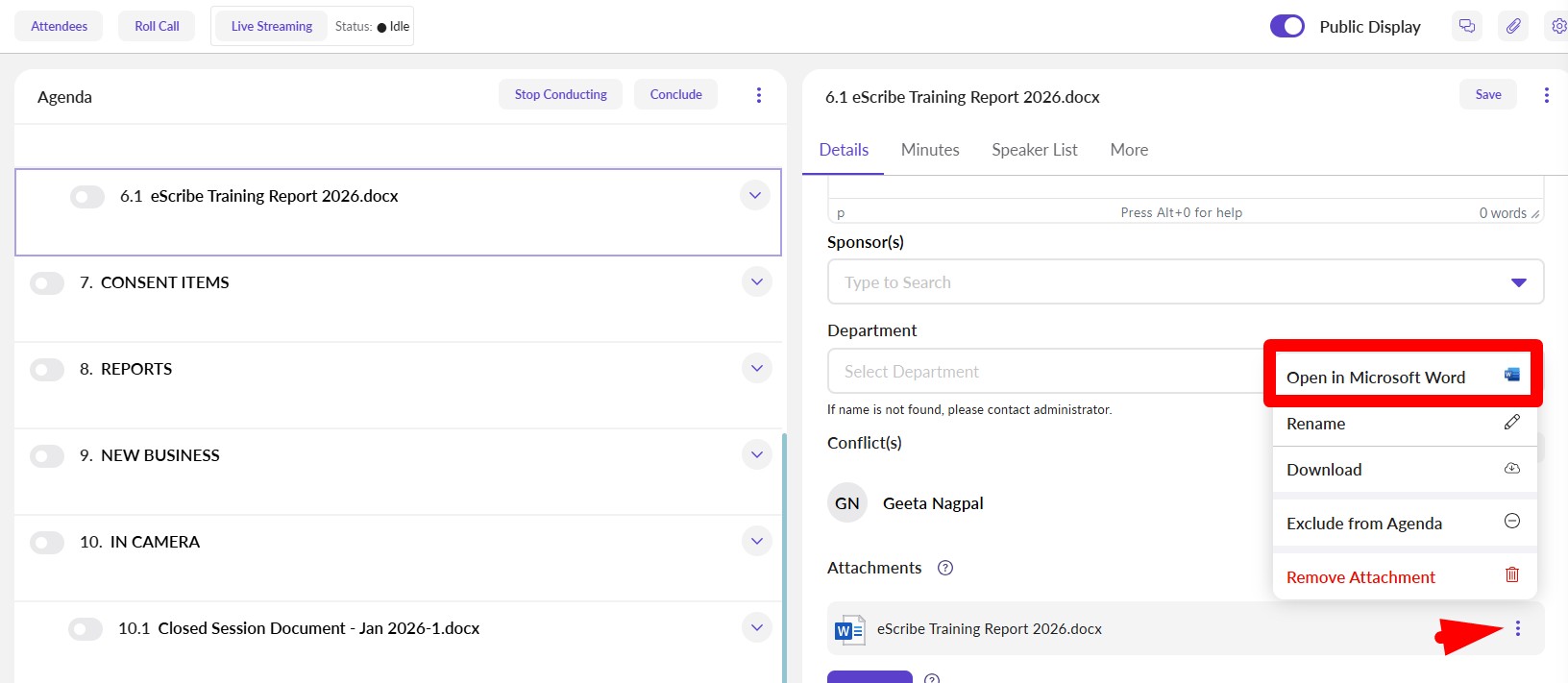
Task: Click help icon next to the purple button
Action: tap(931, 678)
